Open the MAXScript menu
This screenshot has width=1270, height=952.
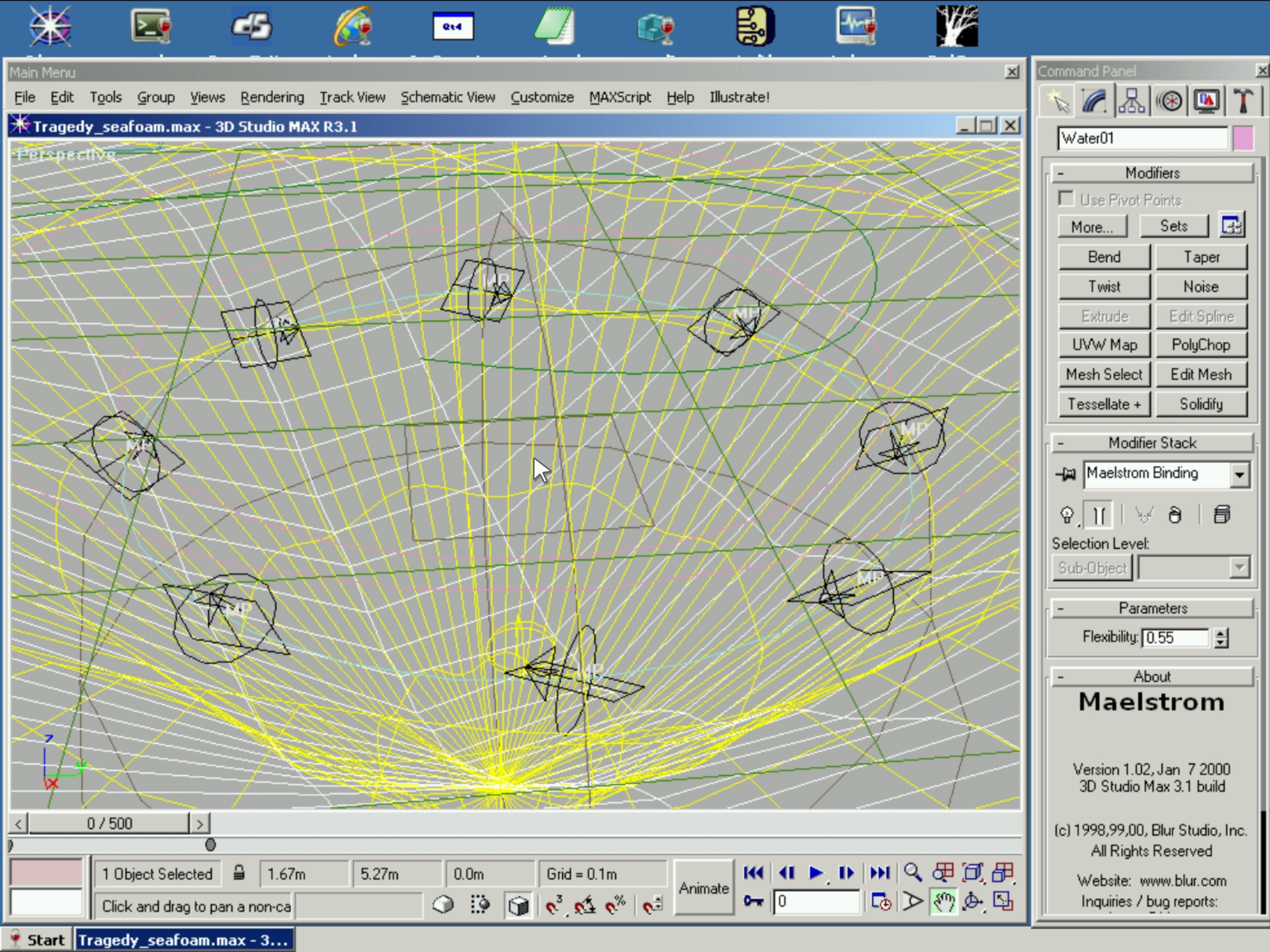pyautogui.click(x=619, y=97)
